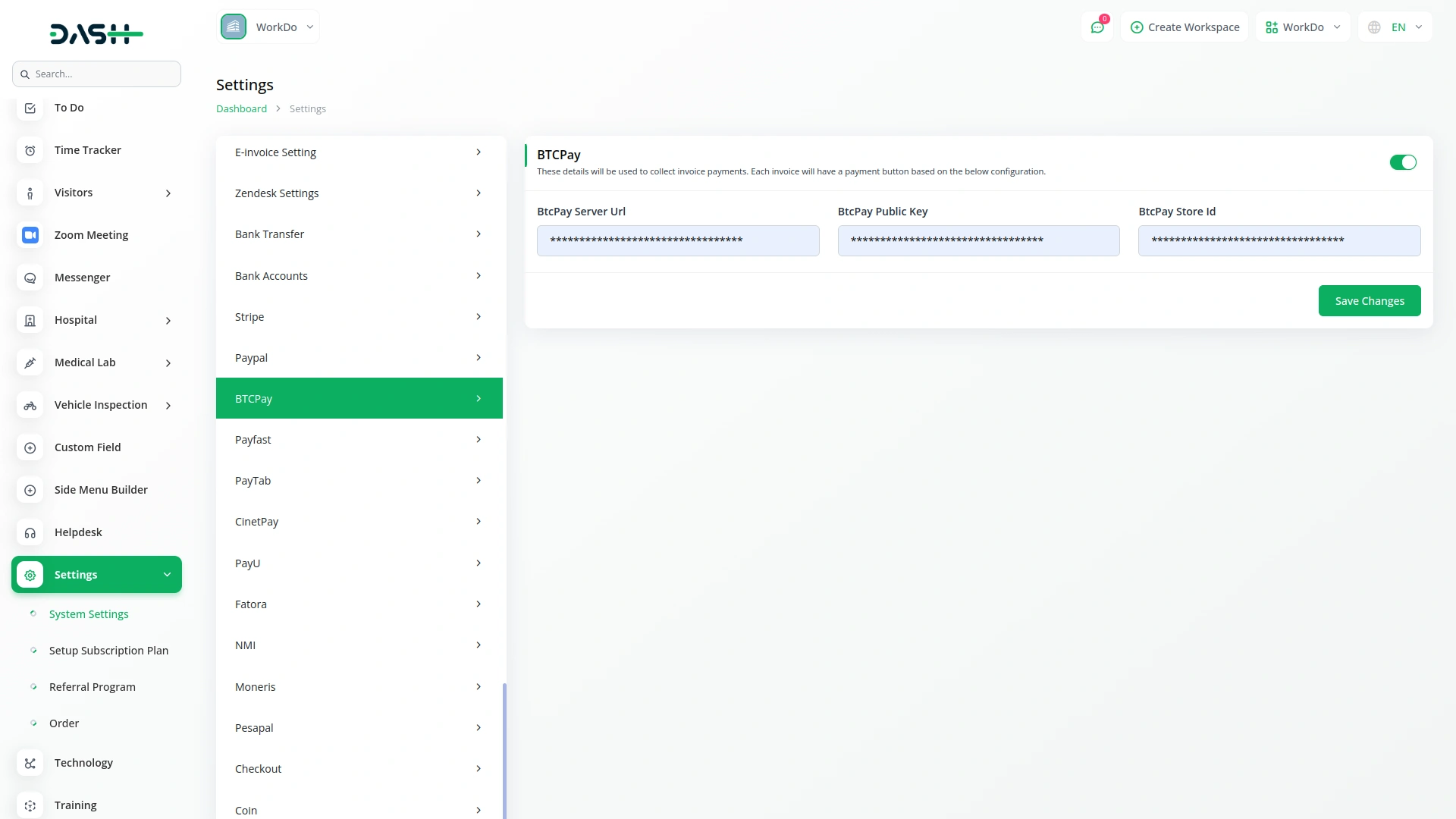Viewport: 1456px width, 819px height.
Task: Open the Time Tracker sidebar icon
Action: 30,150
